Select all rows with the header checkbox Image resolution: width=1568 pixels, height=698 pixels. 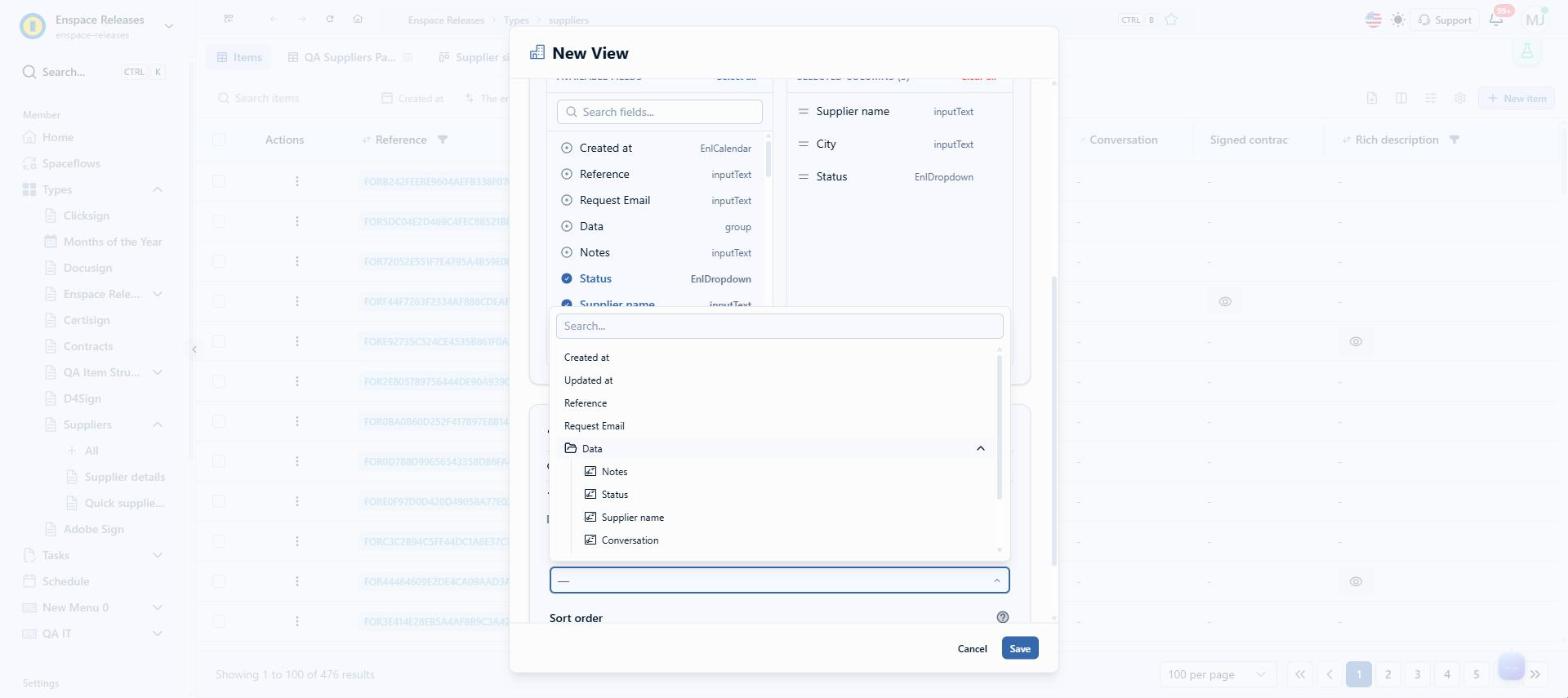(219, 140)
